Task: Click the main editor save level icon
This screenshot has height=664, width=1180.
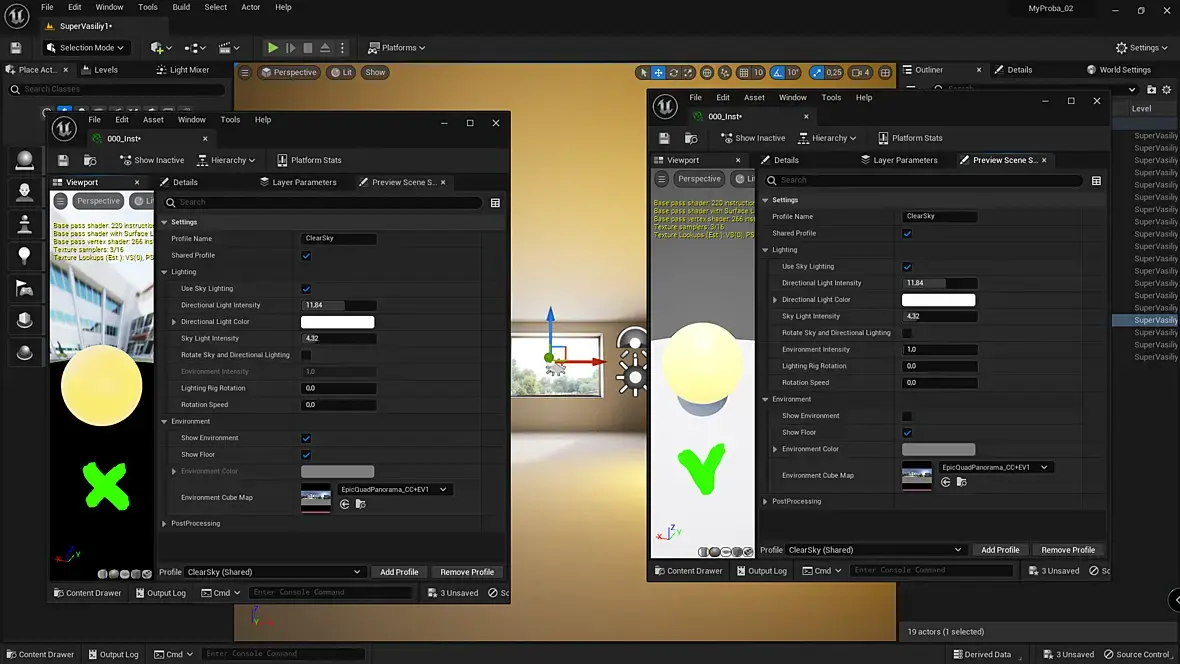Action: point(16,47)
